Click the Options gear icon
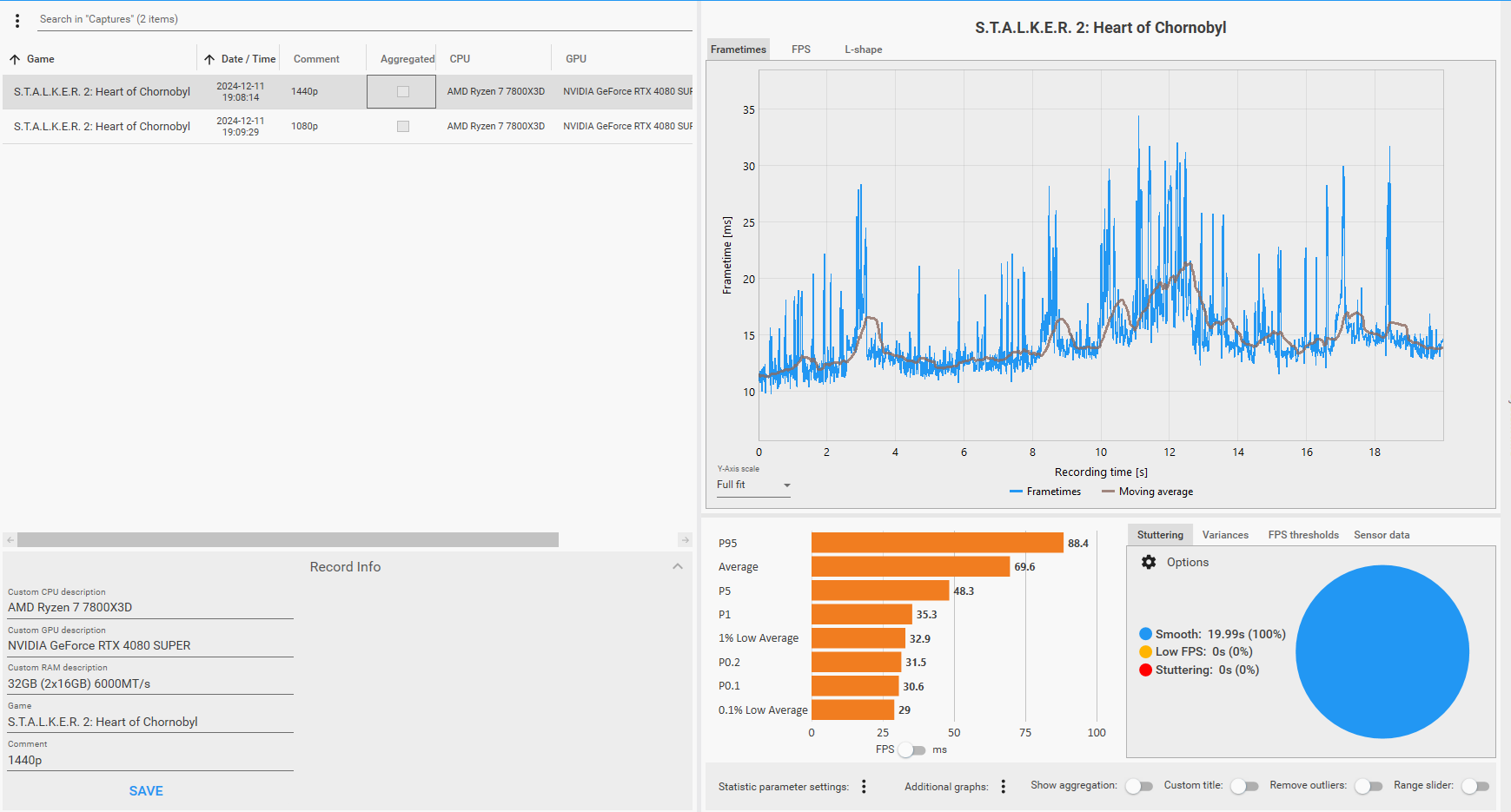The height and width of the screenshot is (812, 1511). pyautogui.click(x=1149, y=562)
